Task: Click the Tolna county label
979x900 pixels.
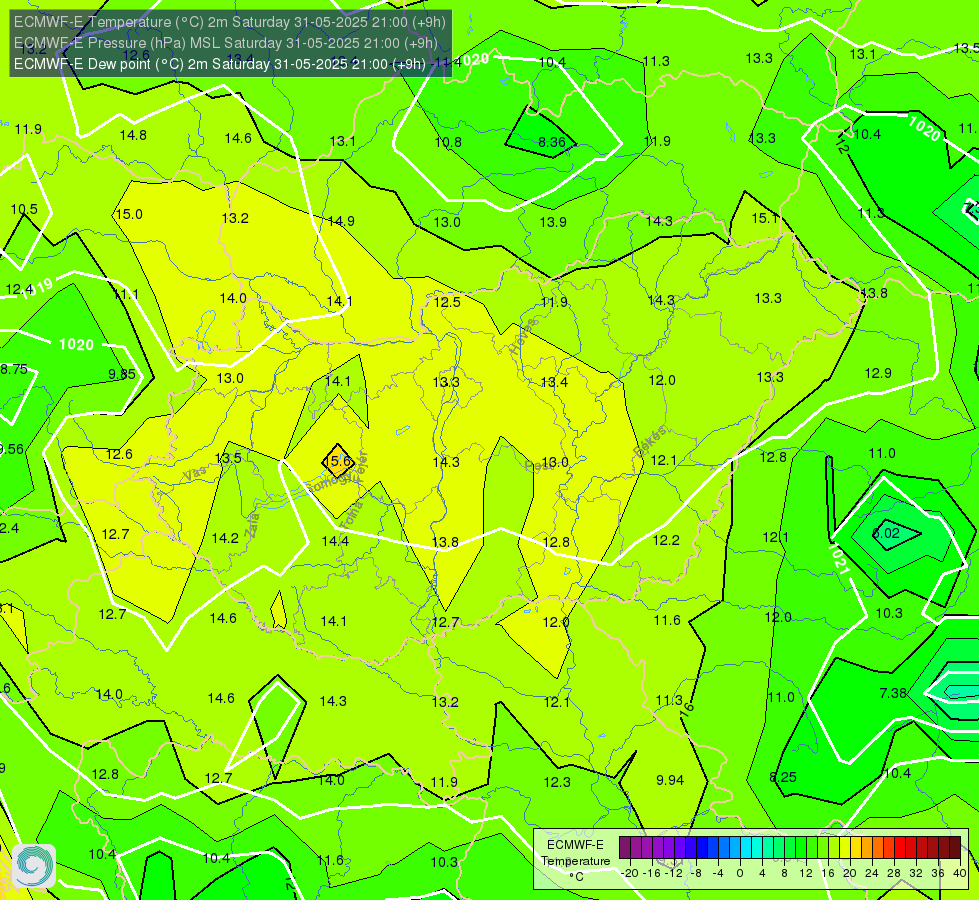Action: tap(352, 514)
